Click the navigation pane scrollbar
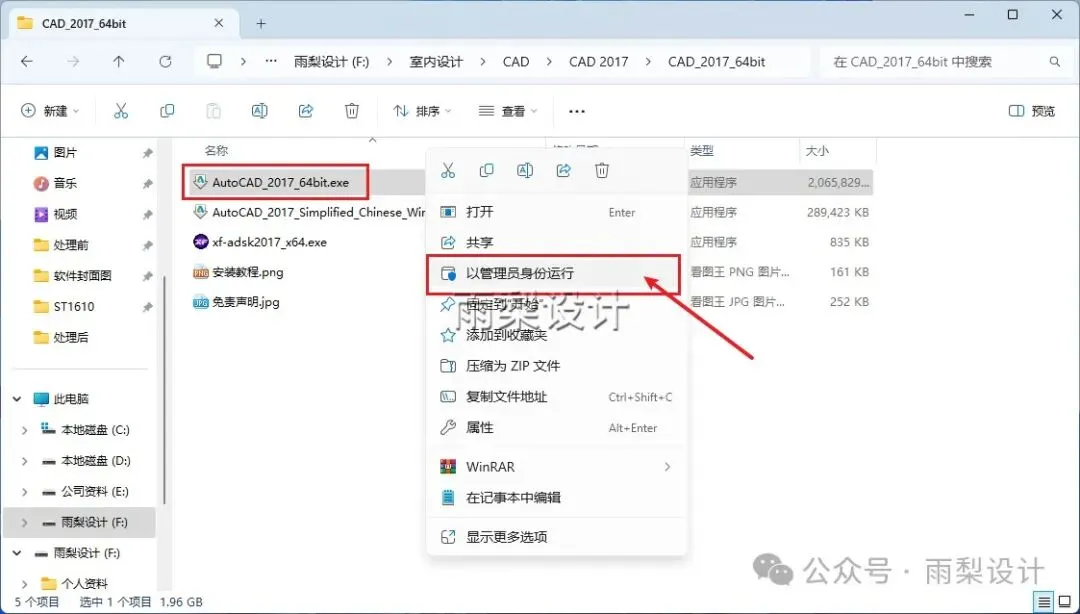This screenshot has width=1080, height=614. pos(164,389)
